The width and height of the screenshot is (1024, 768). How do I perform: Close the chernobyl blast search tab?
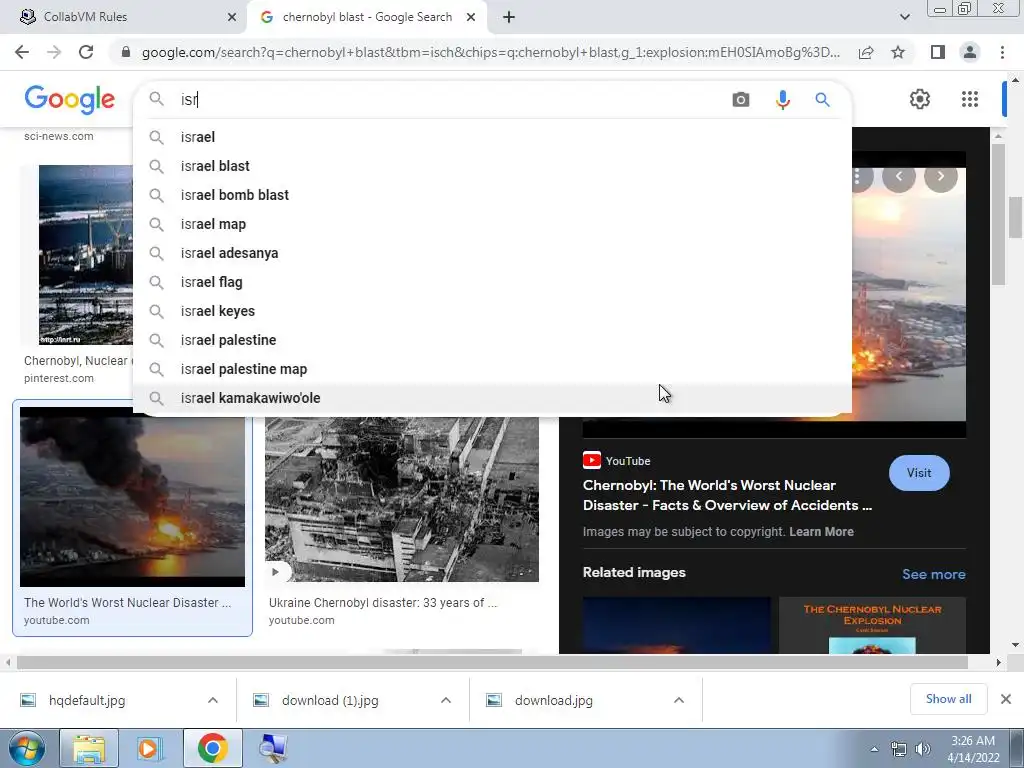pyautogui.click(x=471, y=18)
